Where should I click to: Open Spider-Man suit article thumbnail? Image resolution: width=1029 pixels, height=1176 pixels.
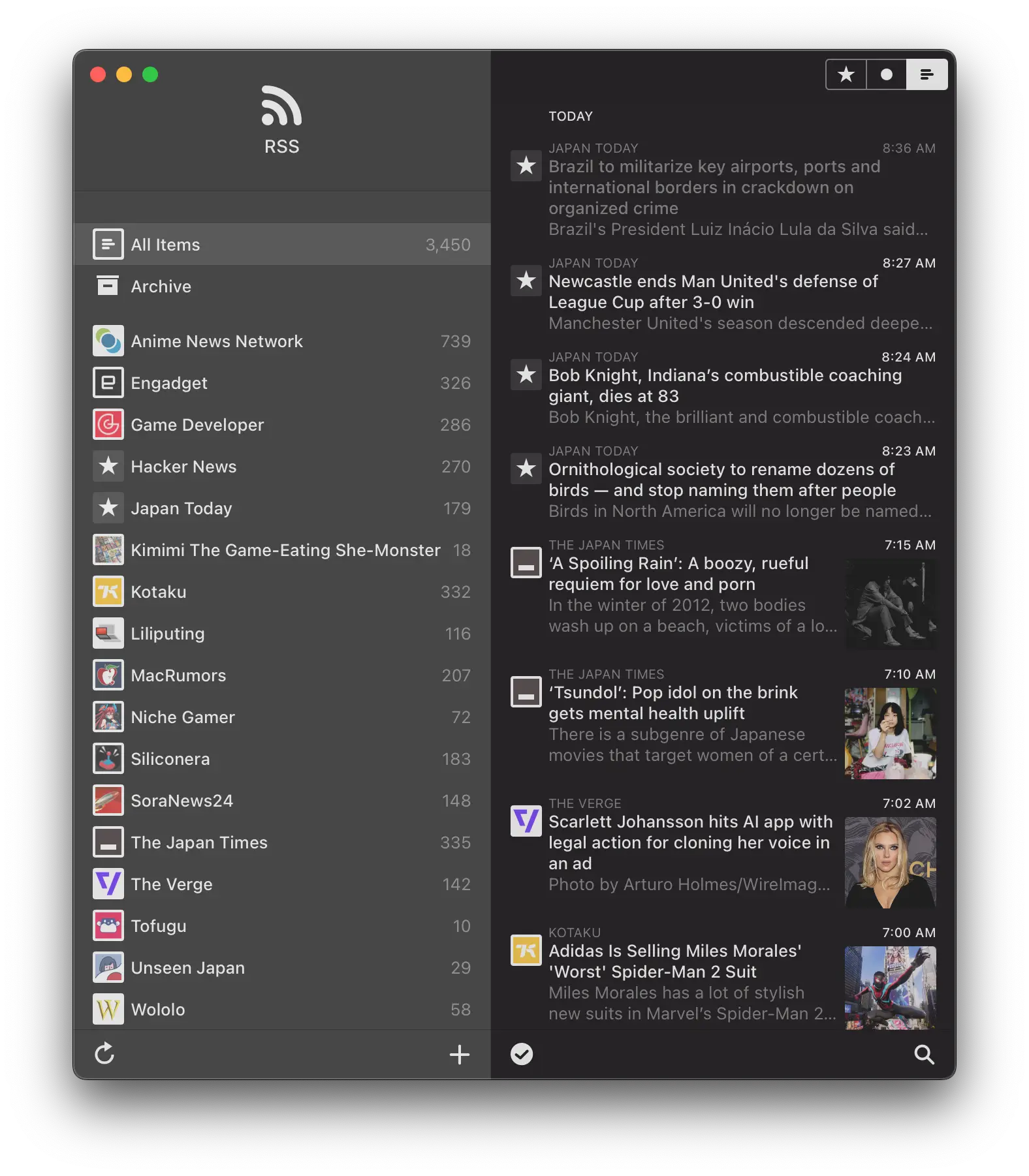891,988
